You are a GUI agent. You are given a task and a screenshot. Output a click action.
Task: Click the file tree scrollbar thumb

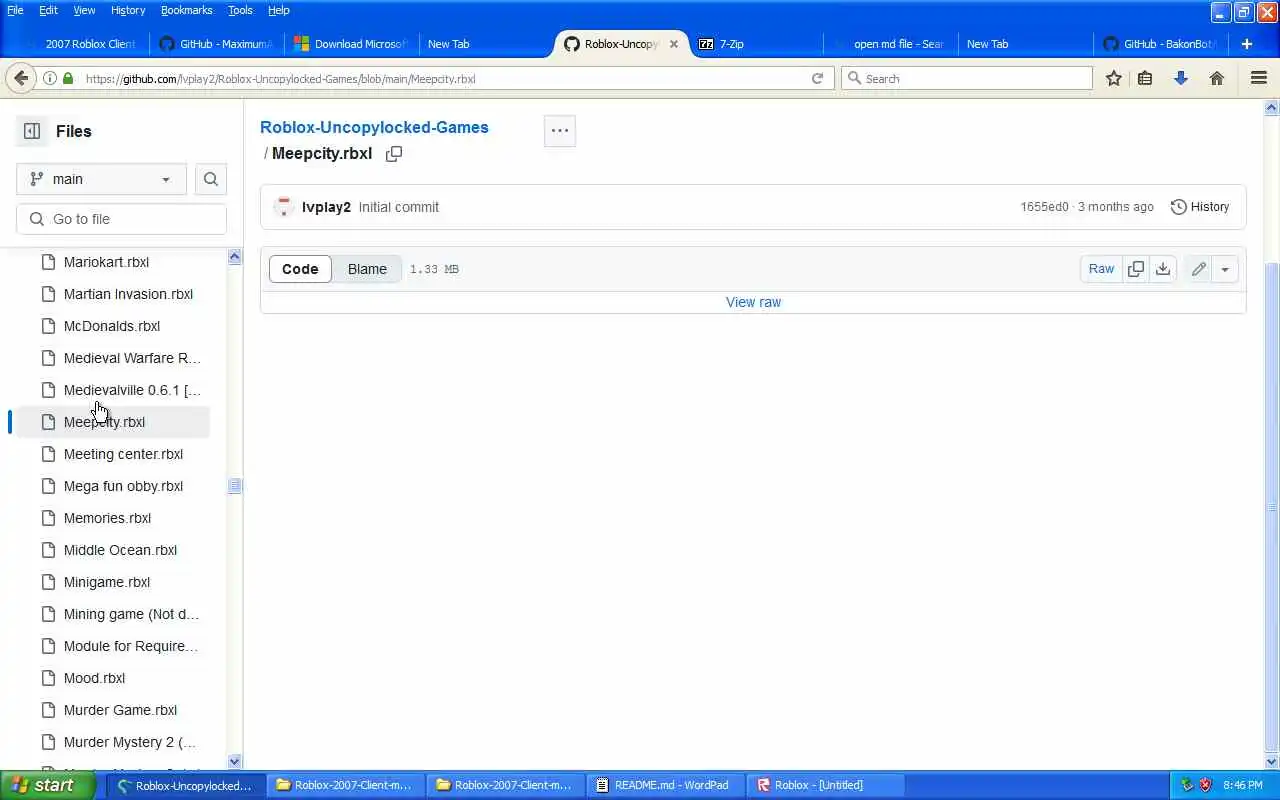(x=235, y=486)
